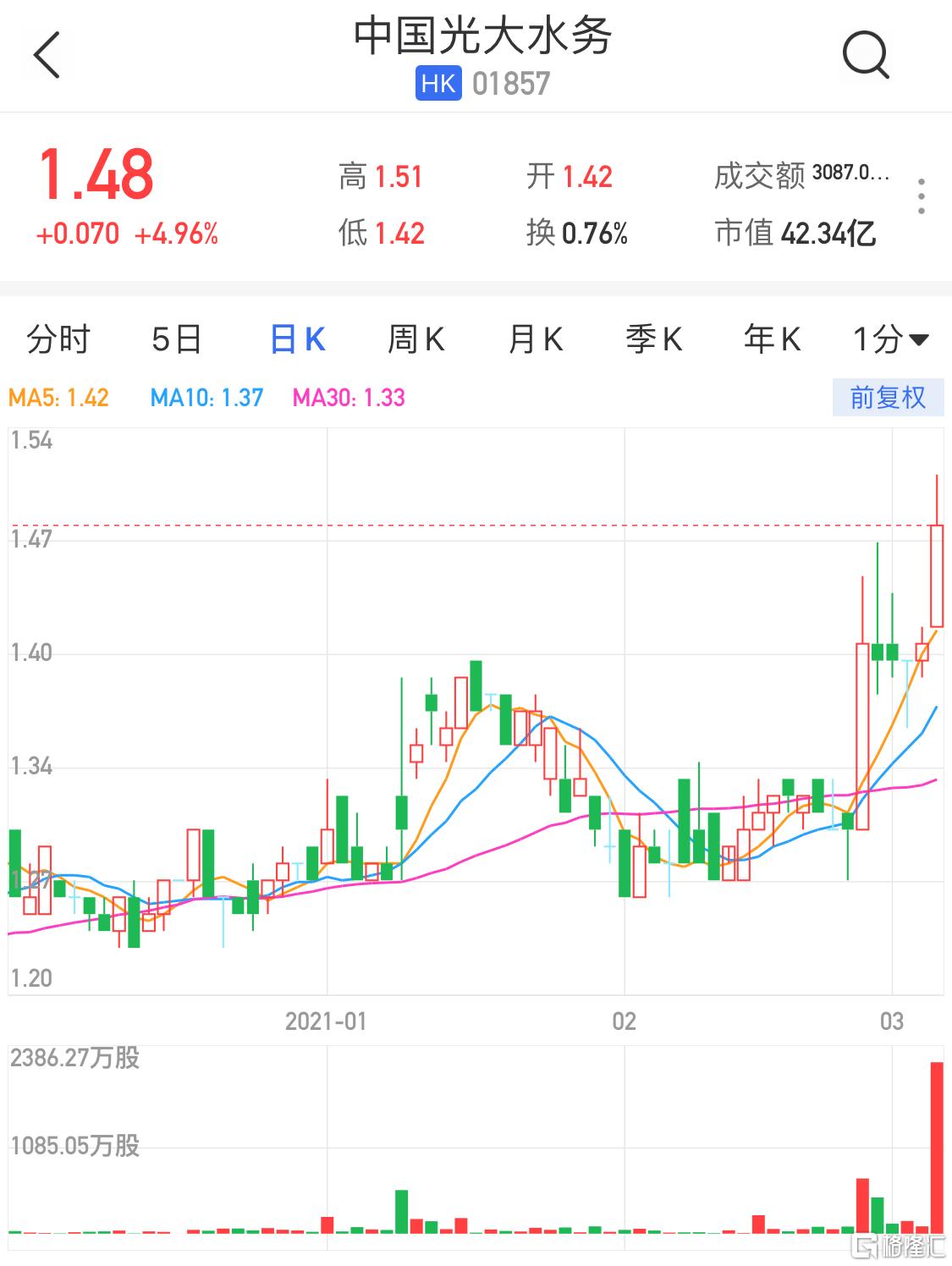Click the 1.47 price axis label

[x=31, y=538]
